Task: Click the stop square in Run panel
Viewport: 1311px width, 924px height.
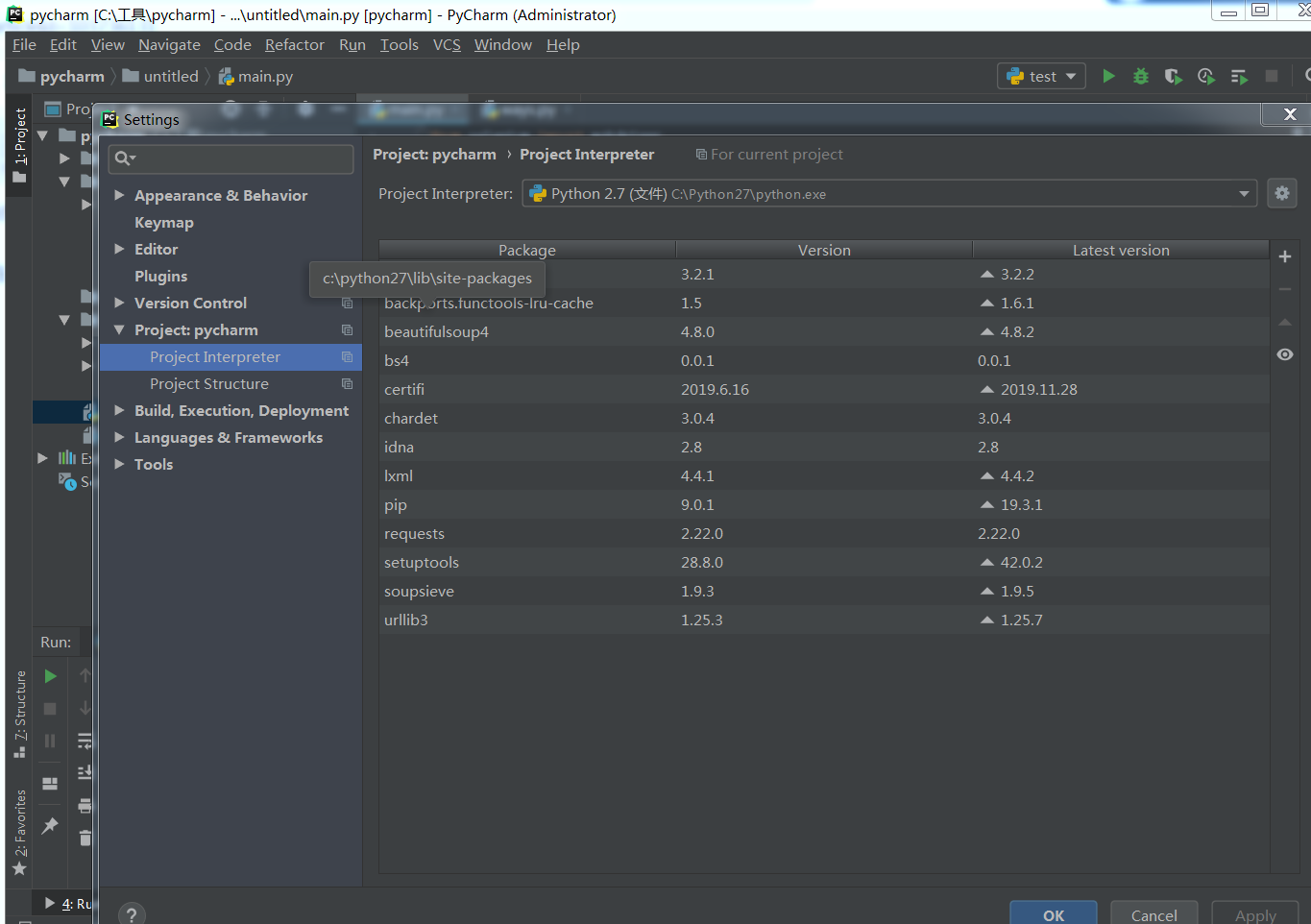Action: 51,709
